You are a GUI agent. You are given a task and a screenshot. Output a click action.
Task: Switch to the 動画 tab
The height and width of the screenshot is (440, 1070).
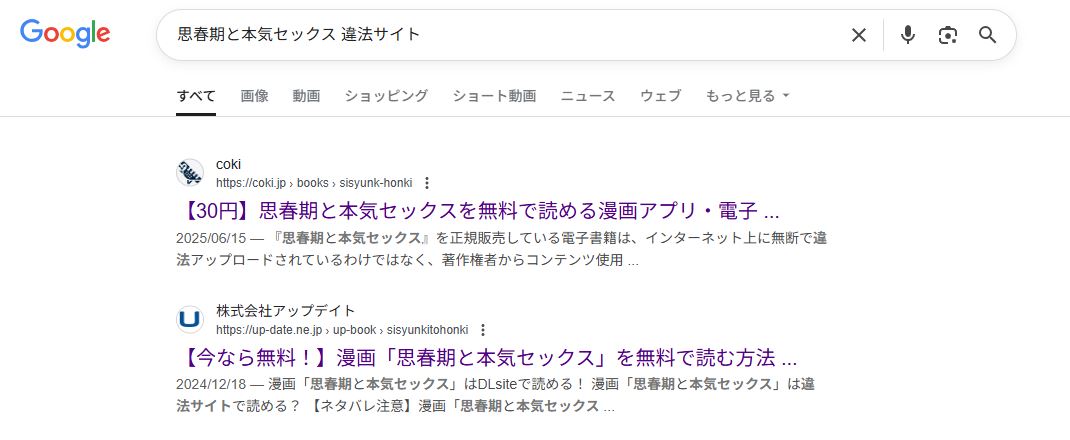pyautogui.click(x=306, y=96)
